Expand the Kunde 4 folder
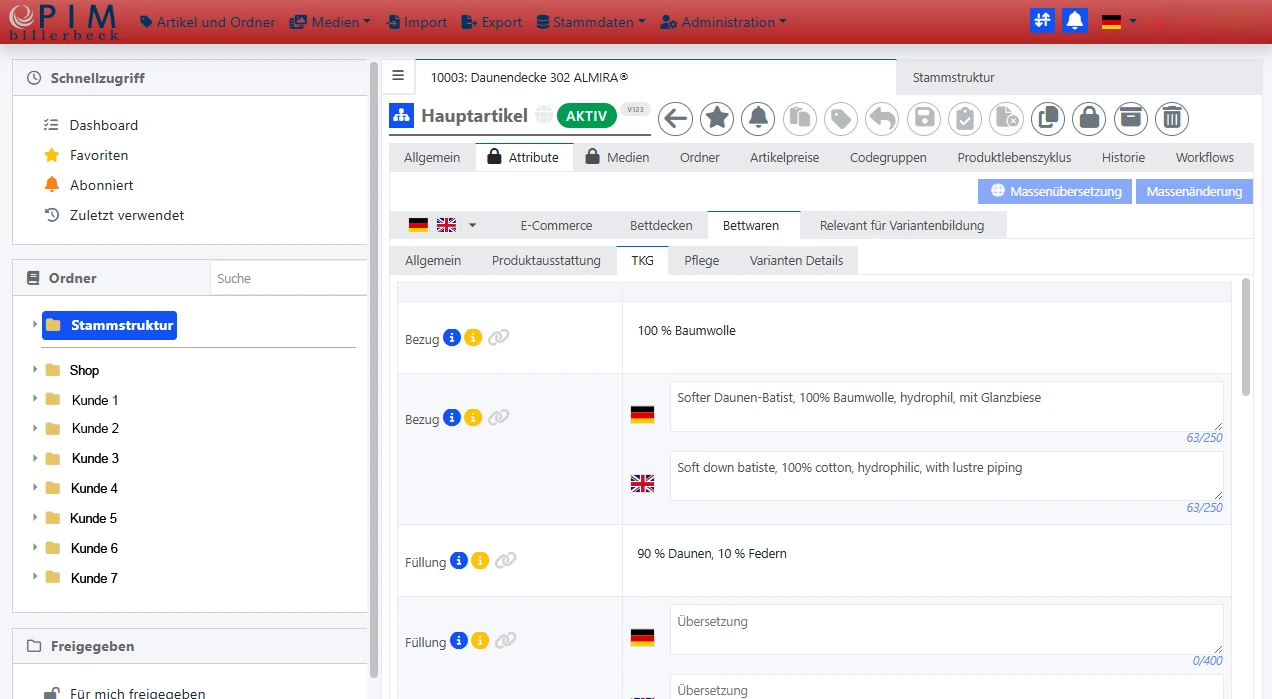This screenshot has width=1272, height=699. [34, 488]
